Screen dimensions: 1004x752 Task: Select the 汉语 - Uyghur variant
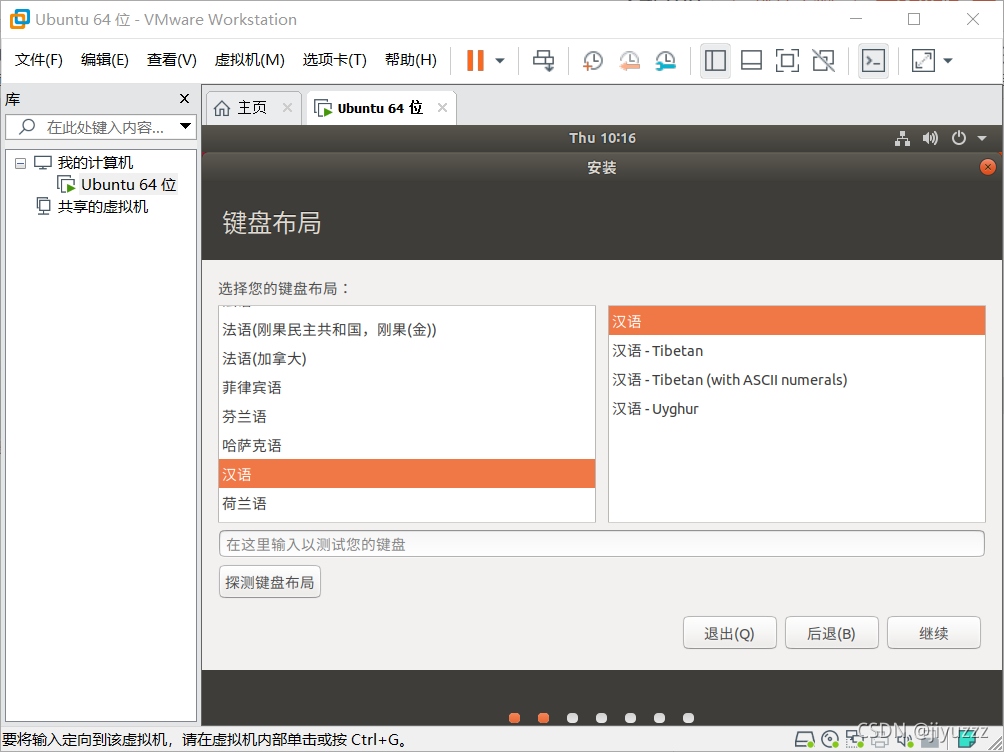(x=797, y=409)
